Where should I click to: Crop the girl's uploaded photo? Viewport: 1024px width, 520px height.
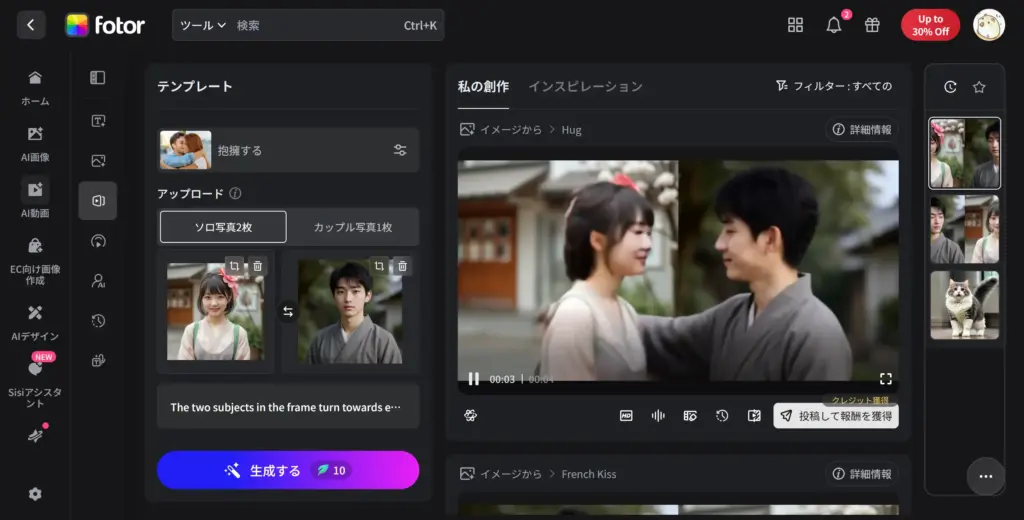click(x=234, y=266)
